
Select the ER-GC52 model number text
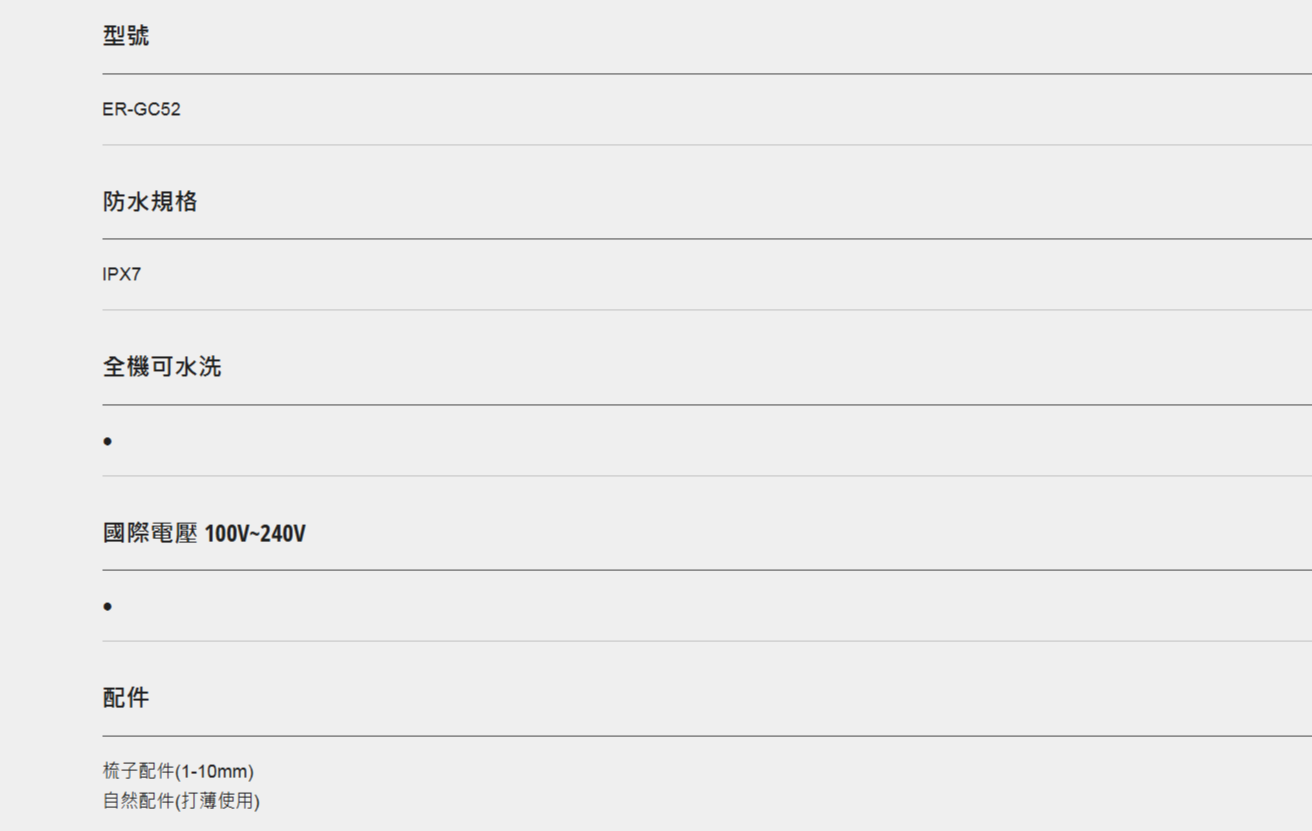pos(141,110)
